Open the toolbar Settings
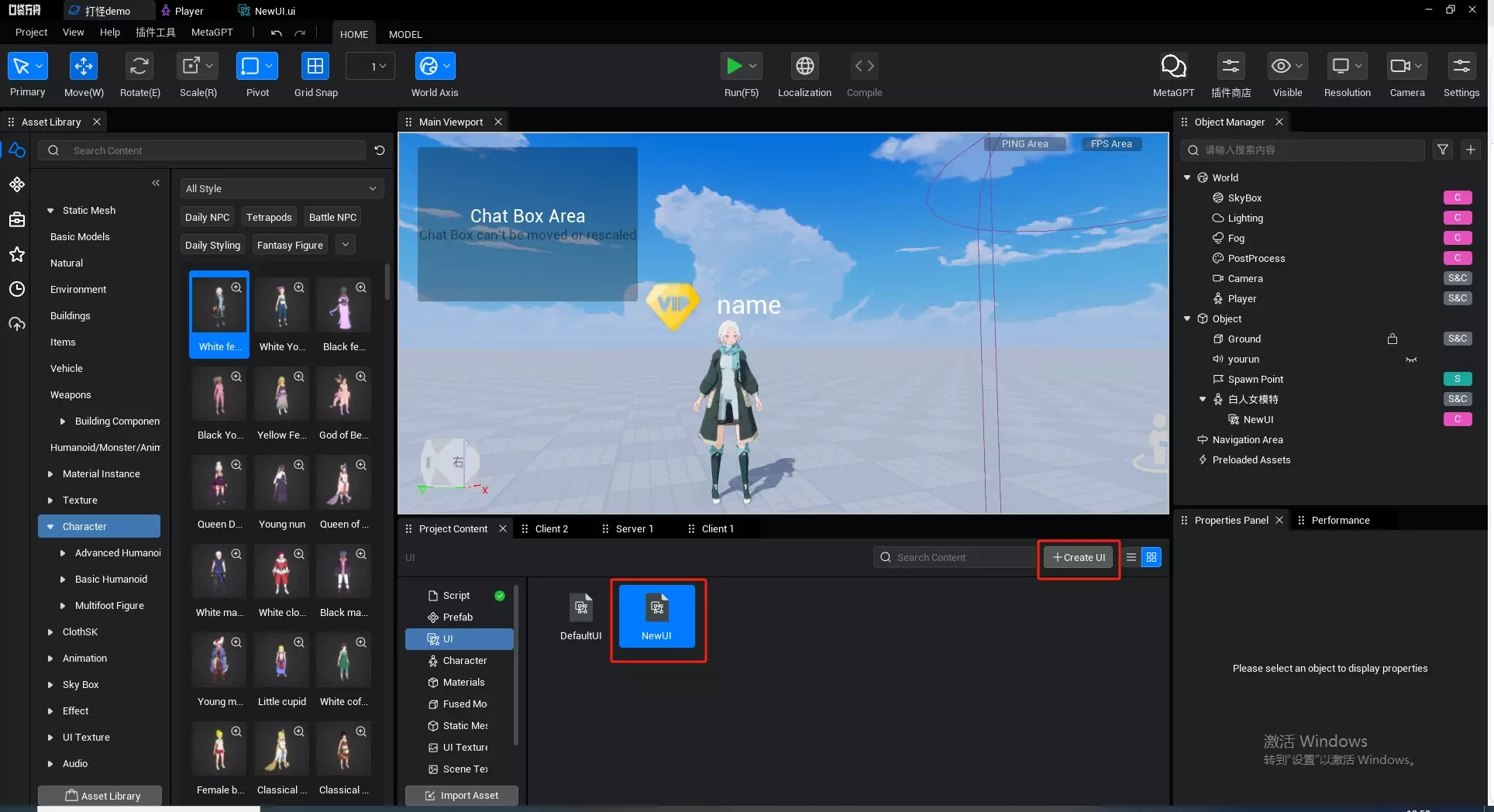Screen dimensions: 1494x812 [1461, 67]
